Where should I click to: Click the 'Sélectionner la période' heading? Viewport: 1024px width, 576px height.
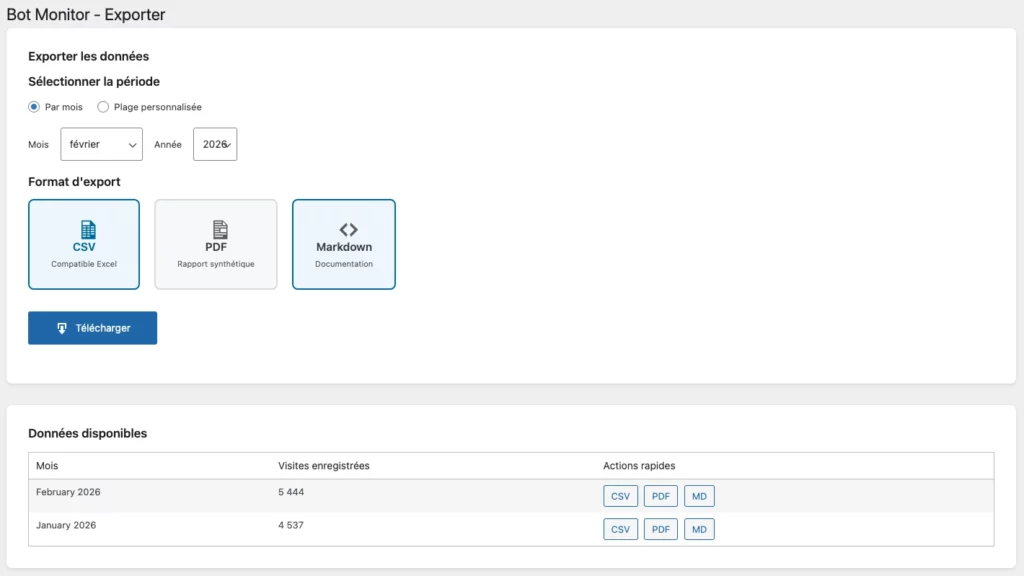pos(93,82)
